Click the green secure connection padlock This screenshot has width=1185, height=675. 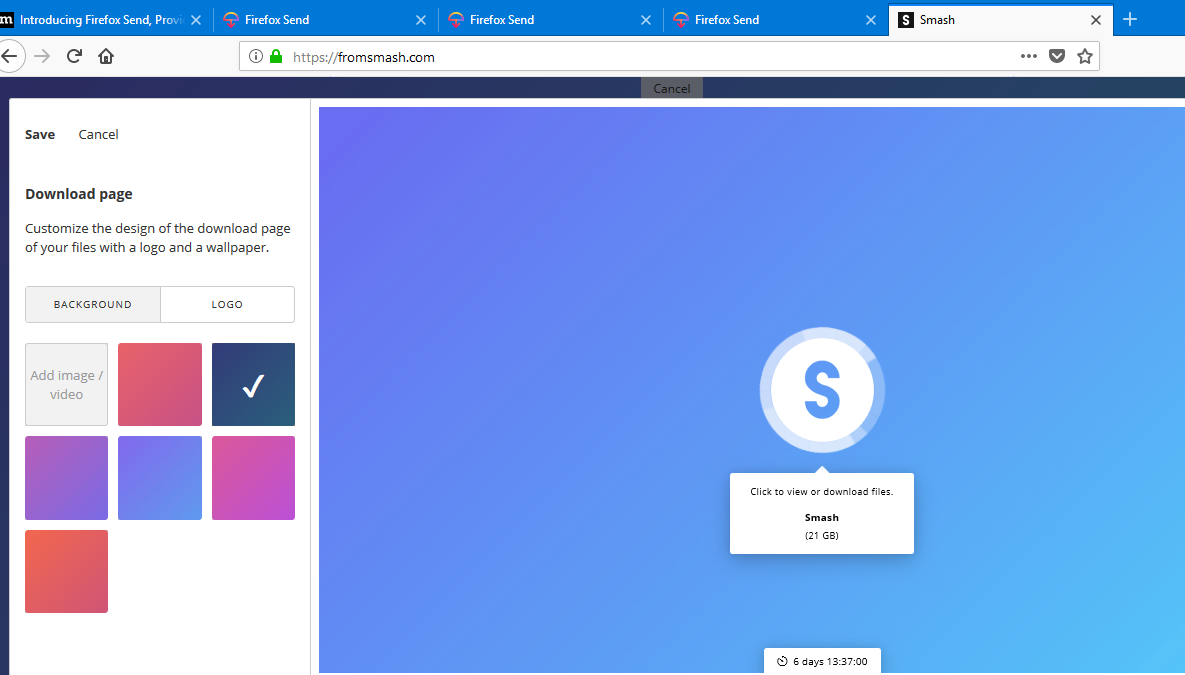tap(276, 57)
